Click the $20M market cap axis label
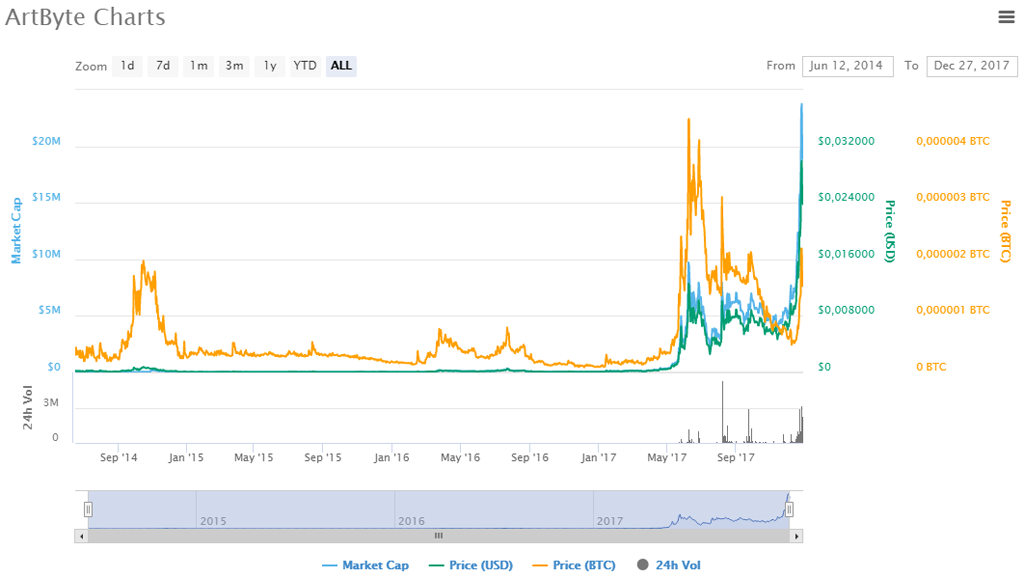This screenshot has width=1024, height=578. (46, 141)
